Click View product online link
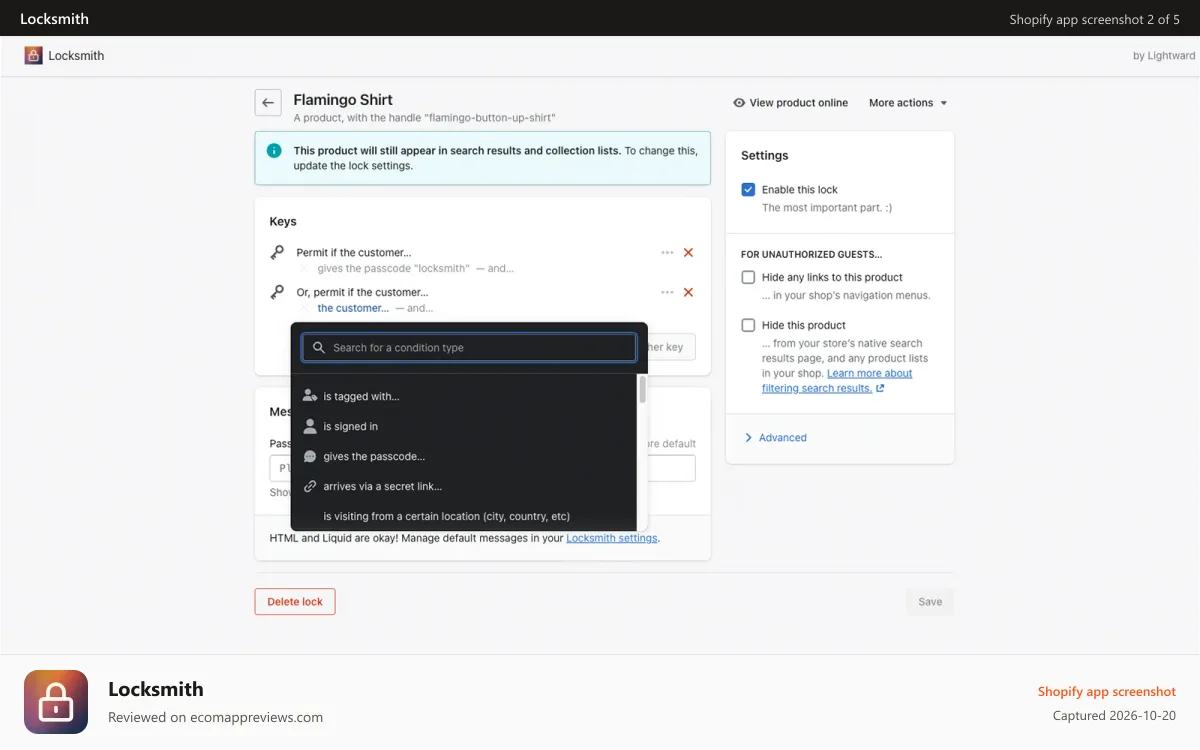The height and width of the screenshot is (750, 1200). pos(790,103)
